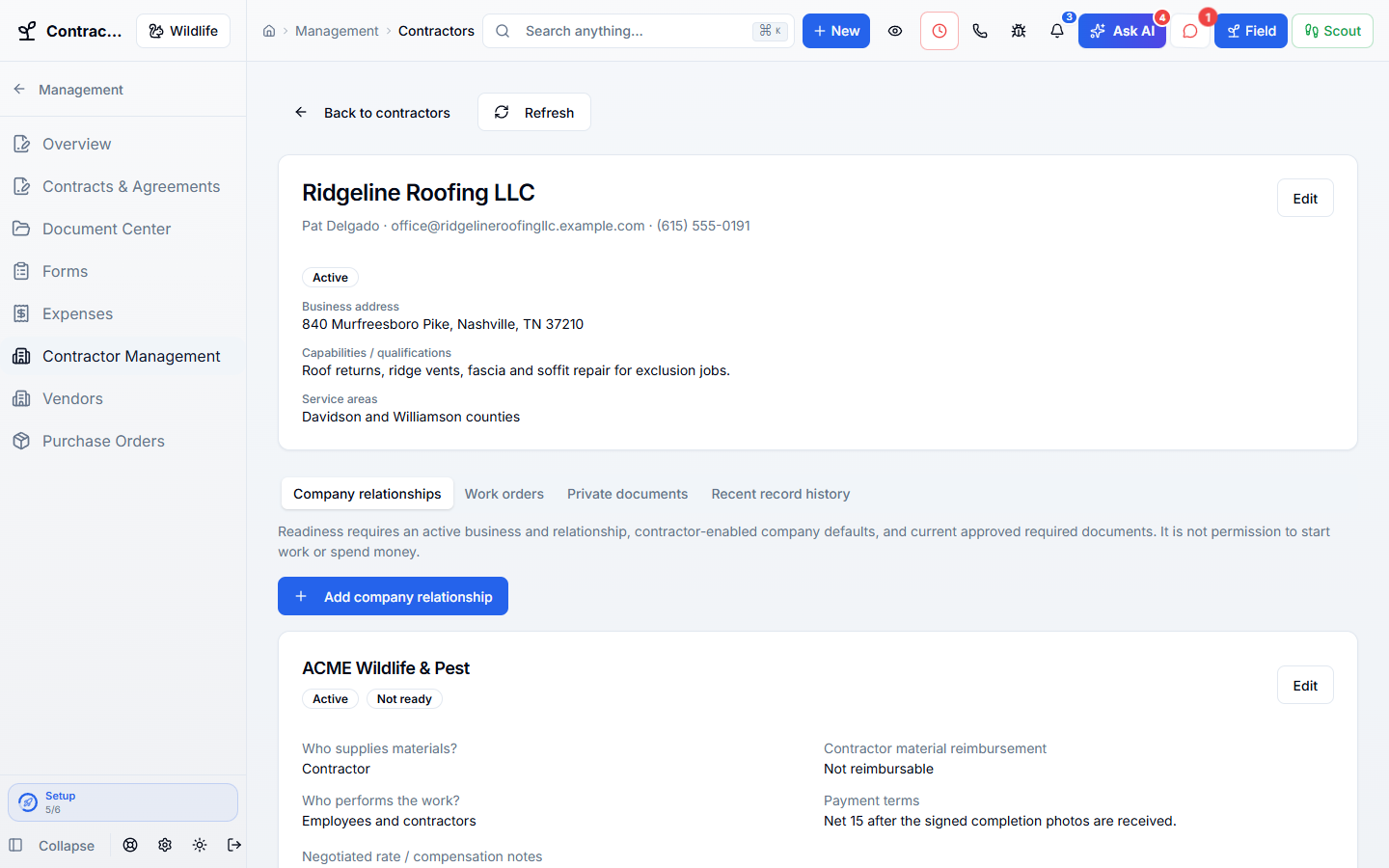Click the Document Center folder icon
This screenshot has width=1389, height=868.
21,229
